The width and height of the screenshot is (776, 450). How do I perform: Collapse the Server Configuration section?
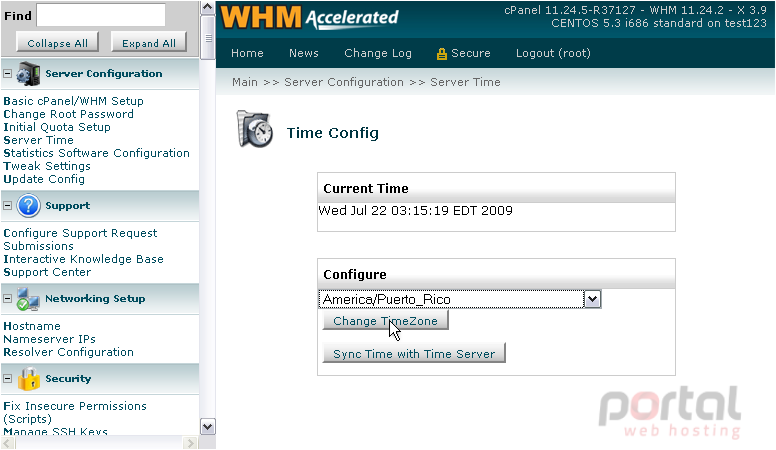coord(7,73)
